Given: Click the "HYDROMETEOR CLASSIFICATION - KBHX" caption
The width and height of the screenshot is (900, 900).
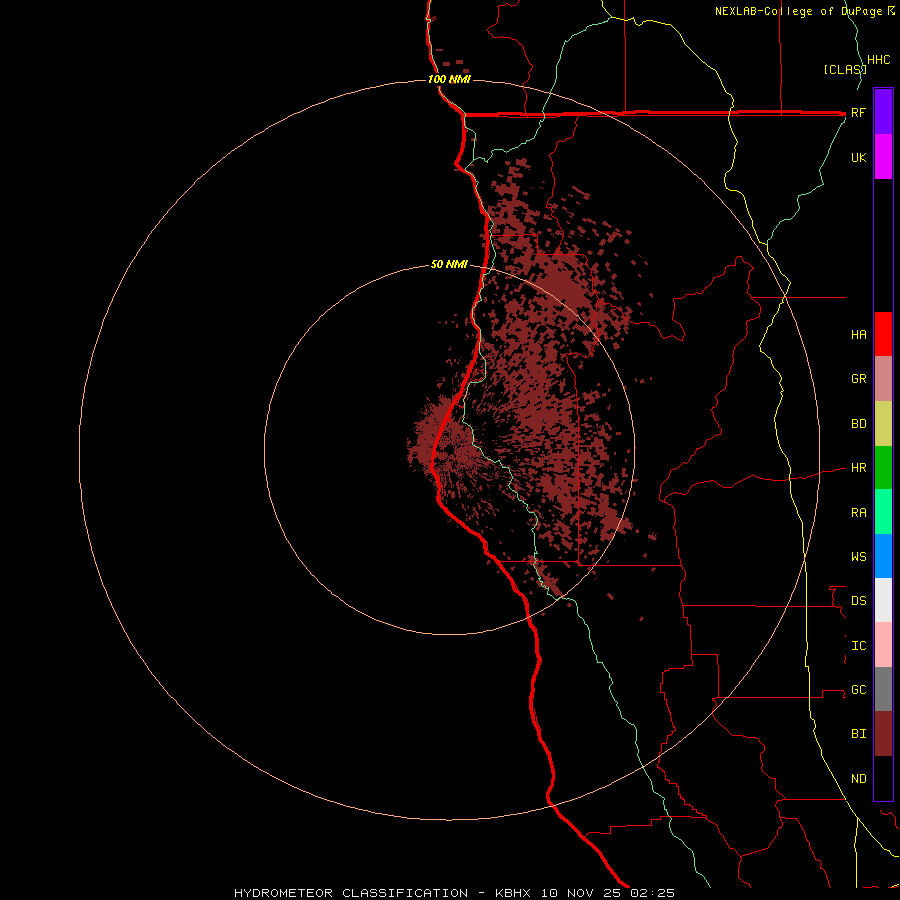Looking at the screenshot, I should (382, 893).
